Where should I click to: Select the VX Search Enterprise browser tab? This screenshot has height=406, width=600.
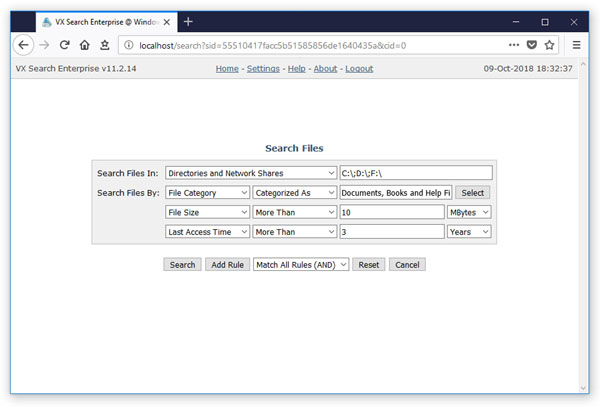coord(106,22)
